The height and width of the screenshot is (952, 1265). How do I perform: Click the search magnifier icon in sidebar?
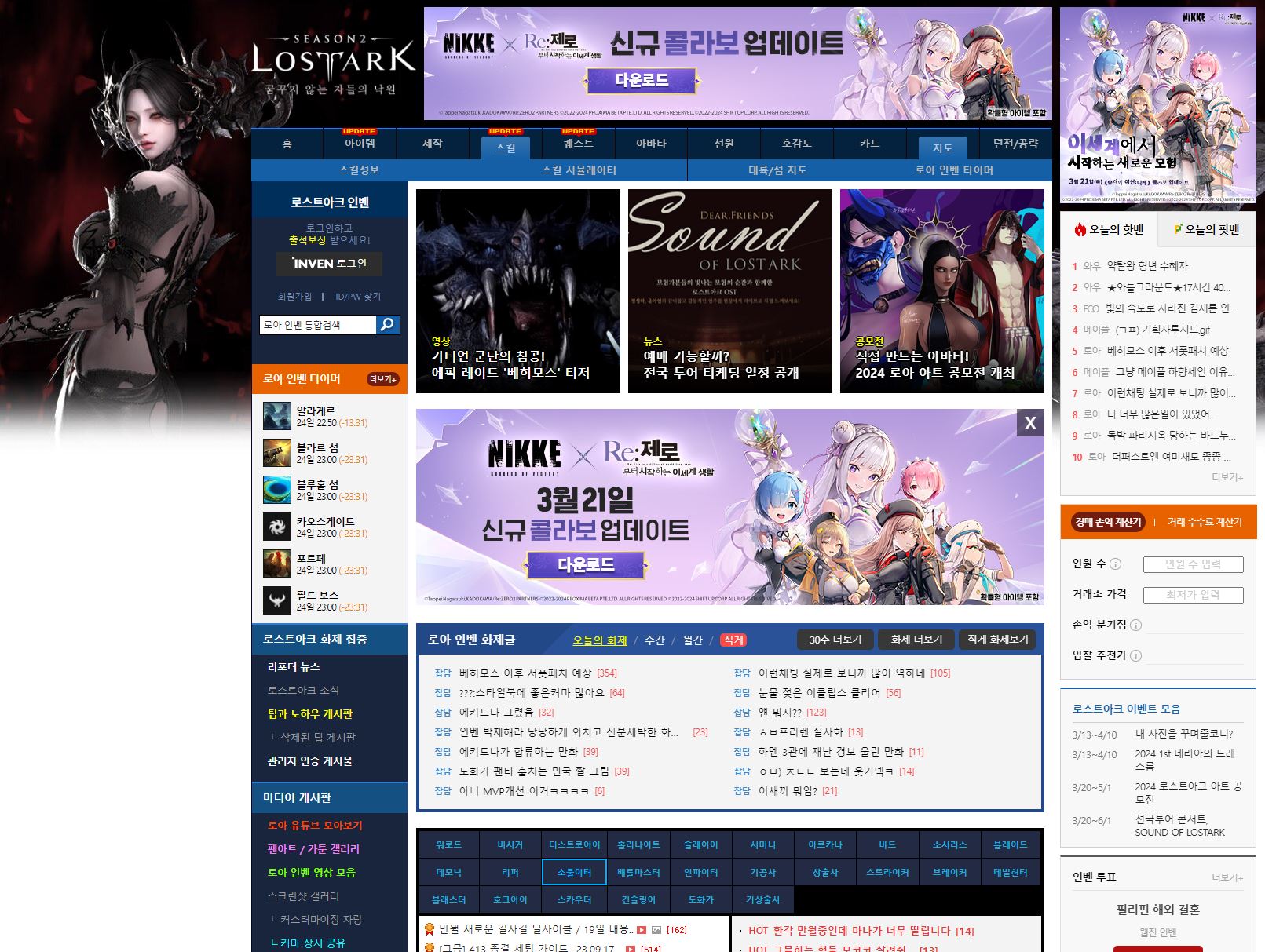388,325
